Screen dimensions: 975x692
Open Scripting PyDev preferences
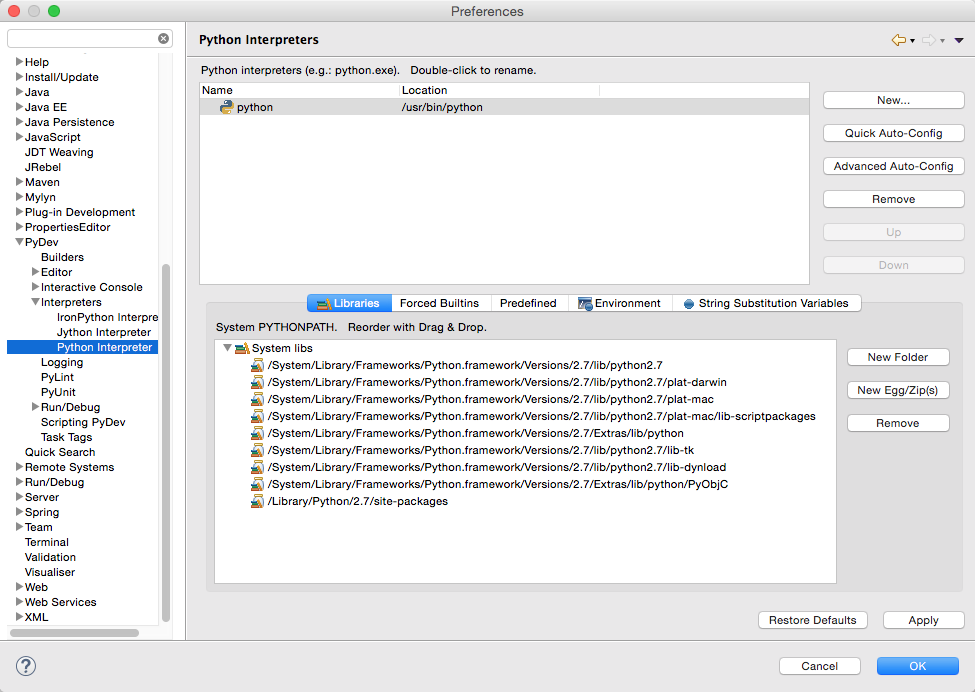[x=83, y=422]
